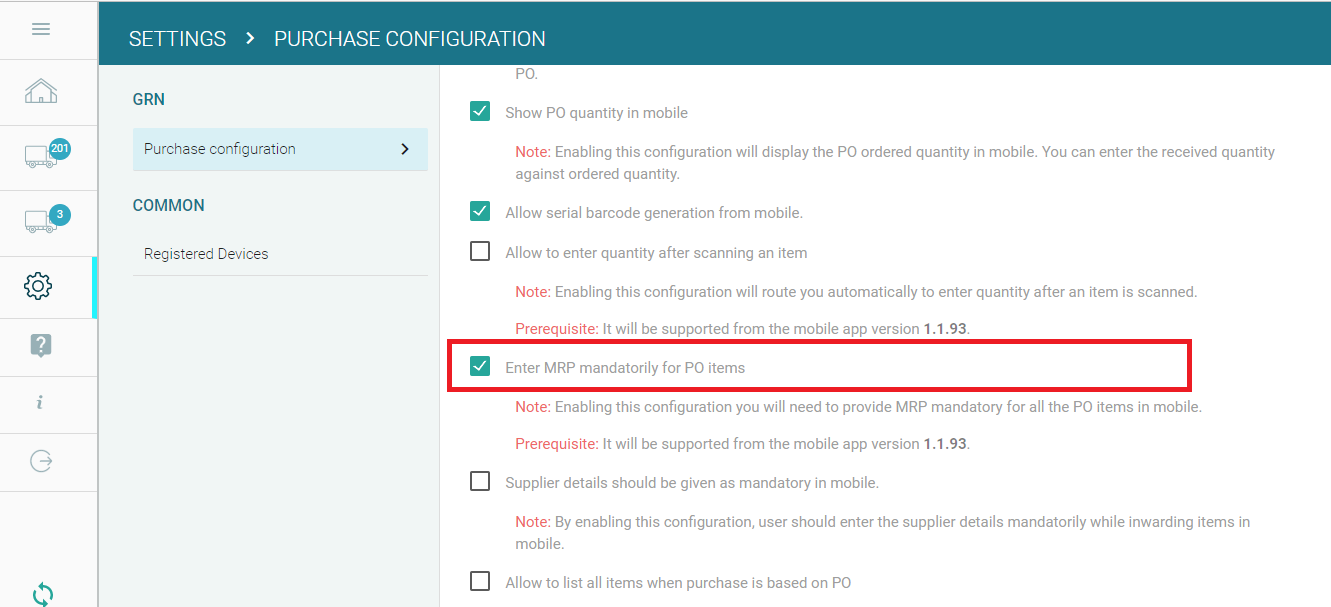
Task: Enable Supplier details mandatory in mobile
Action: 480,482
